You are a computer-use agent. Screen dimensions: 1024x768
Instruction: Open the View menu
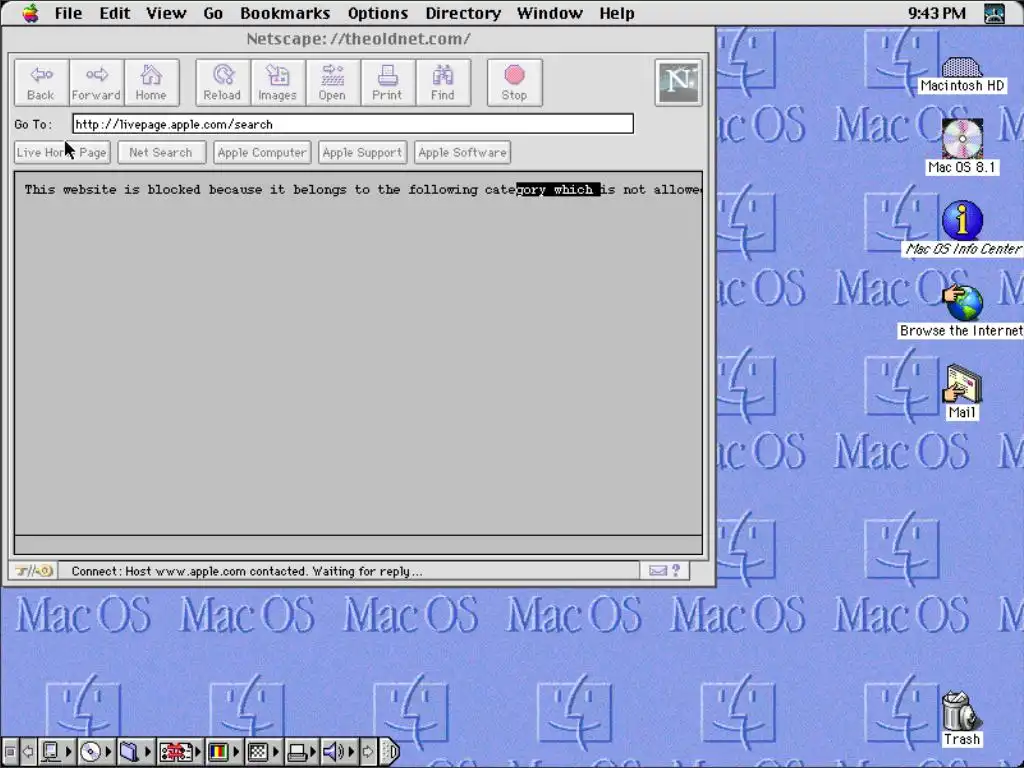[x=166, y=13]
